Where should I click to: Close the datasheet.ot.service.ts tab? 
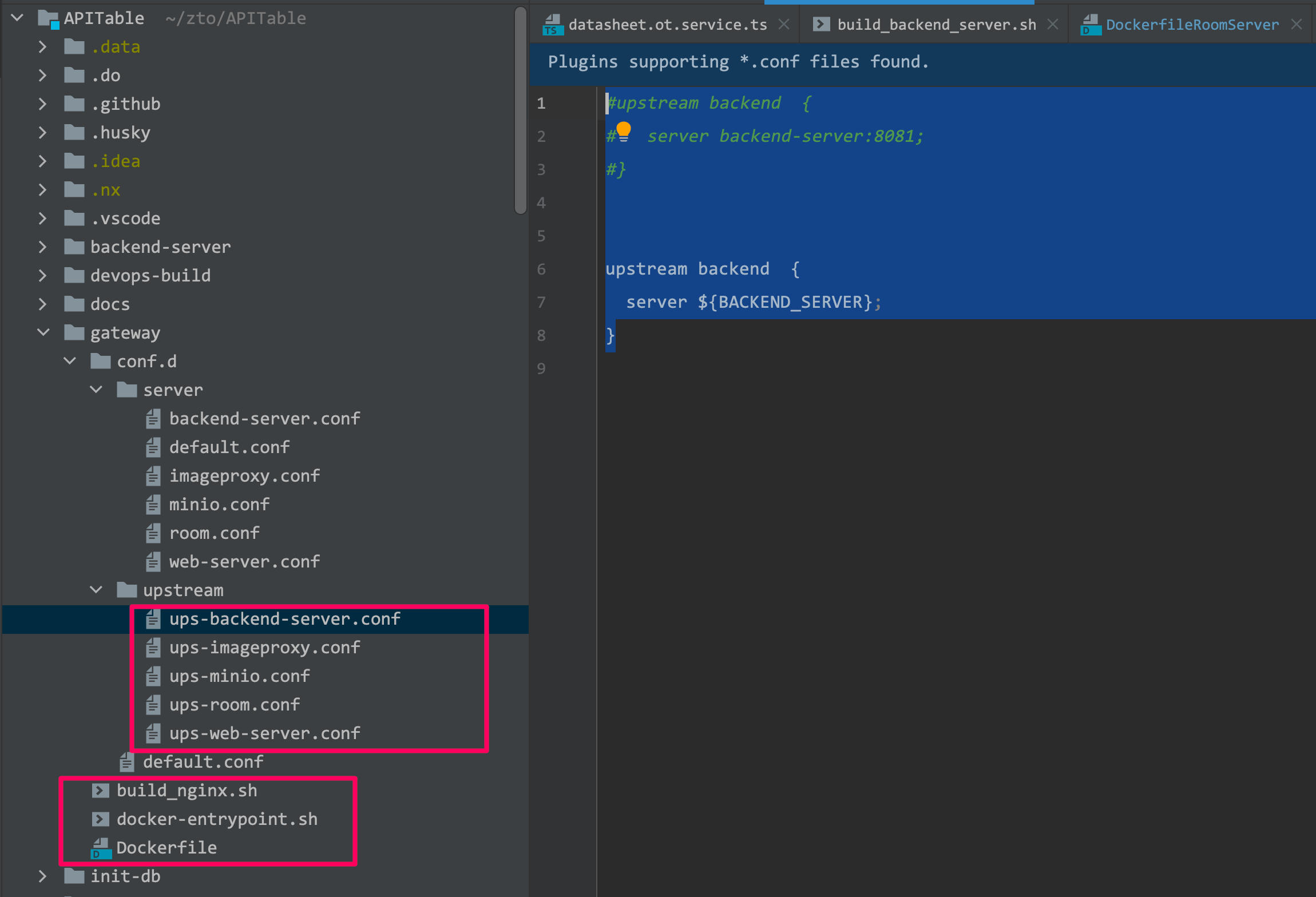pos(784,24)
